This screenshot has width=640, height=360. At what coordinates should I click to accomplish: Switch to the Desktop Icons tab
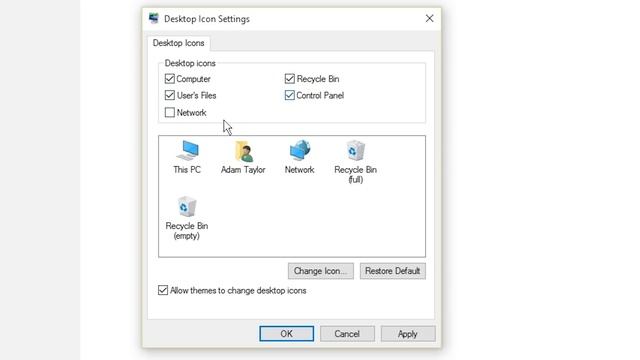pyautogui.click(x=179, y=43)
